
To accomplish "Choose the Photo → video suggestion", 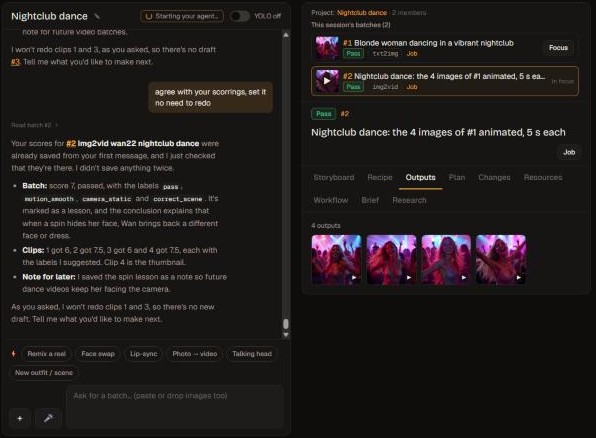I will click(x=195, y=354).
